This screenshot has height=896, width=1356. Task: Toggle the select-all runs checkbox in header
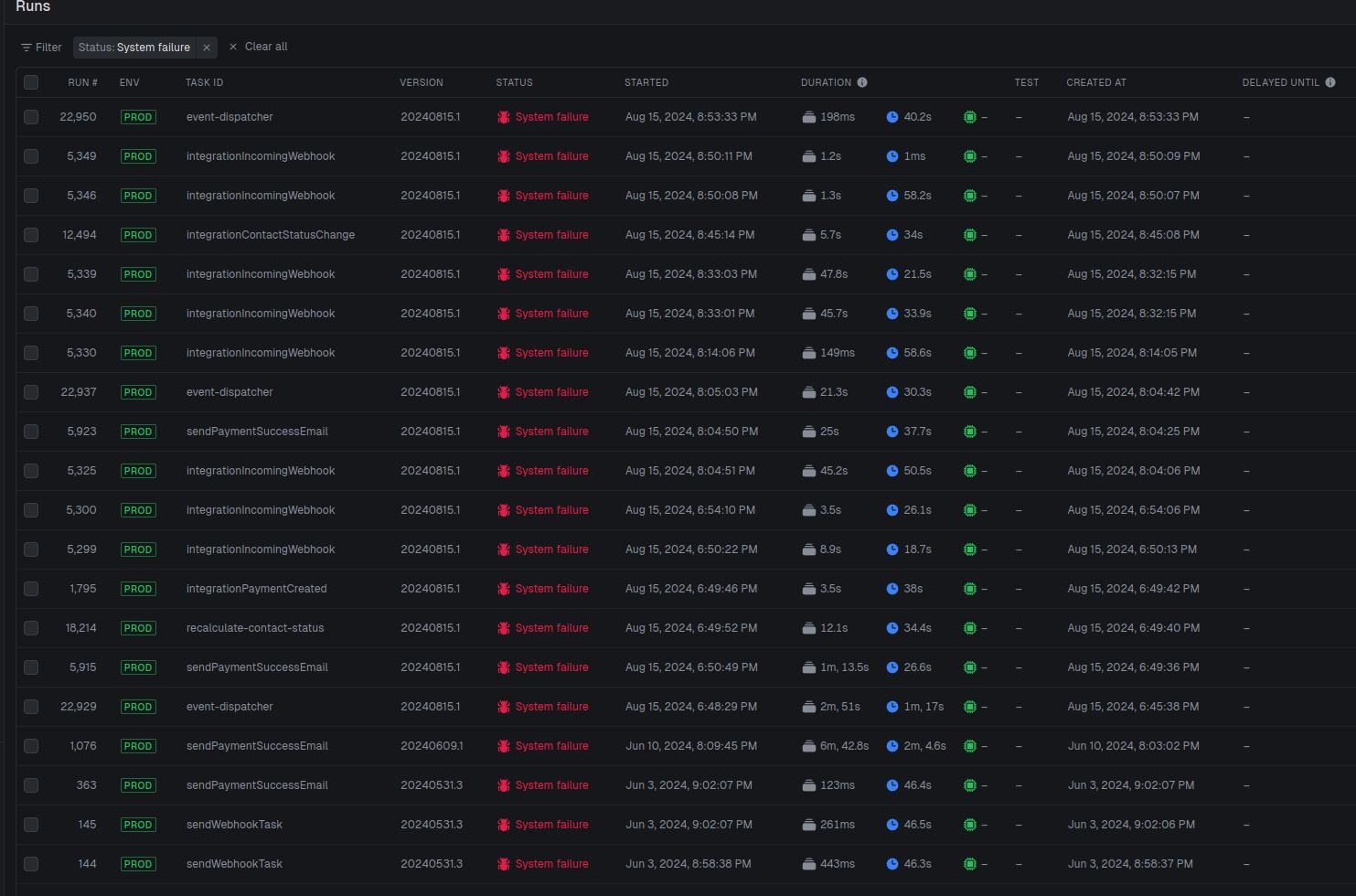pos(31,82)
